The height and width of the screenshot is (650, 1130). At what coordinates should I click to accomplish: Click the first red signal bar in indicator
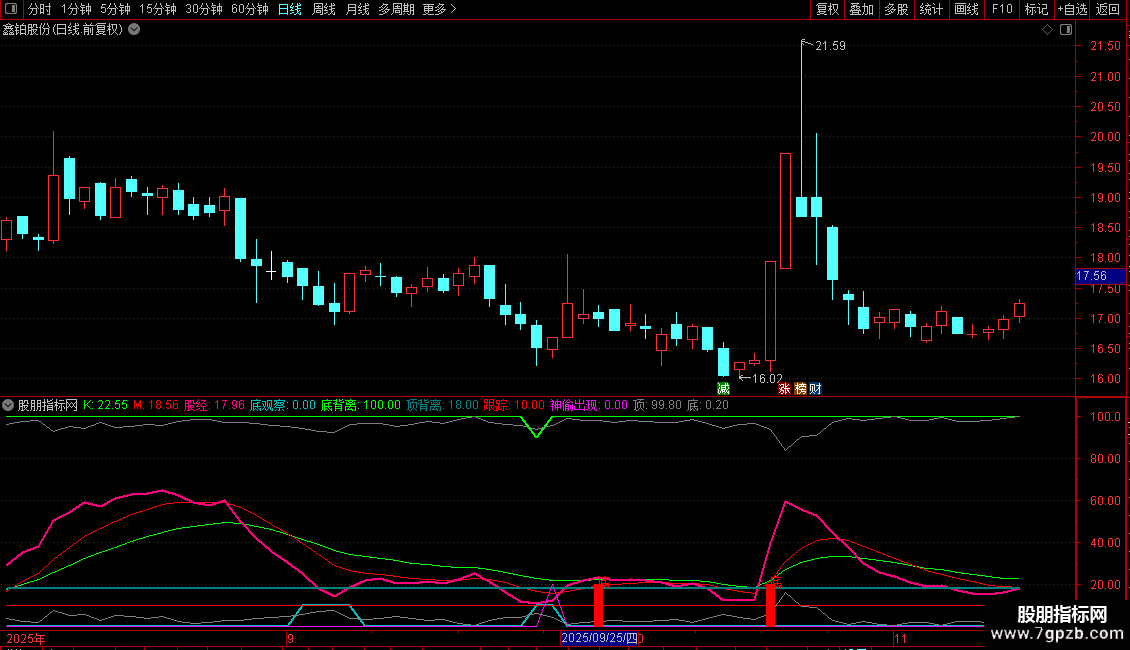coord(599,605)
